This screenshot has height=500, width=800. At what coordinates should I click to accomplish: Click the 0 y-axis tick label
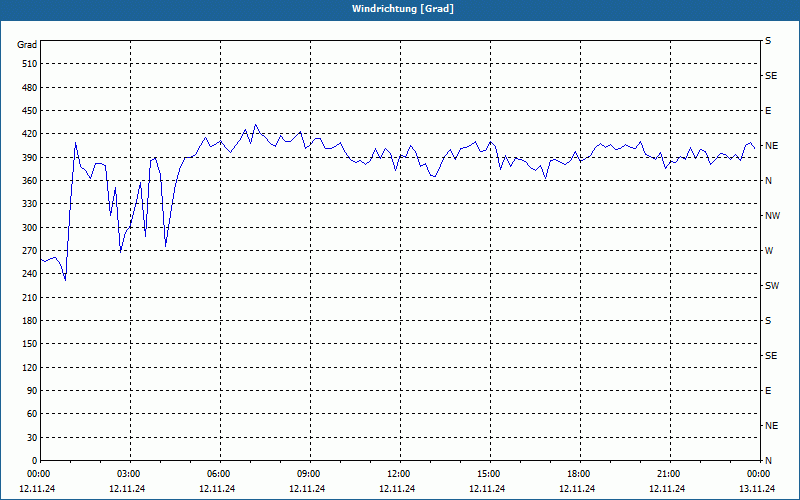pos(34,461)
